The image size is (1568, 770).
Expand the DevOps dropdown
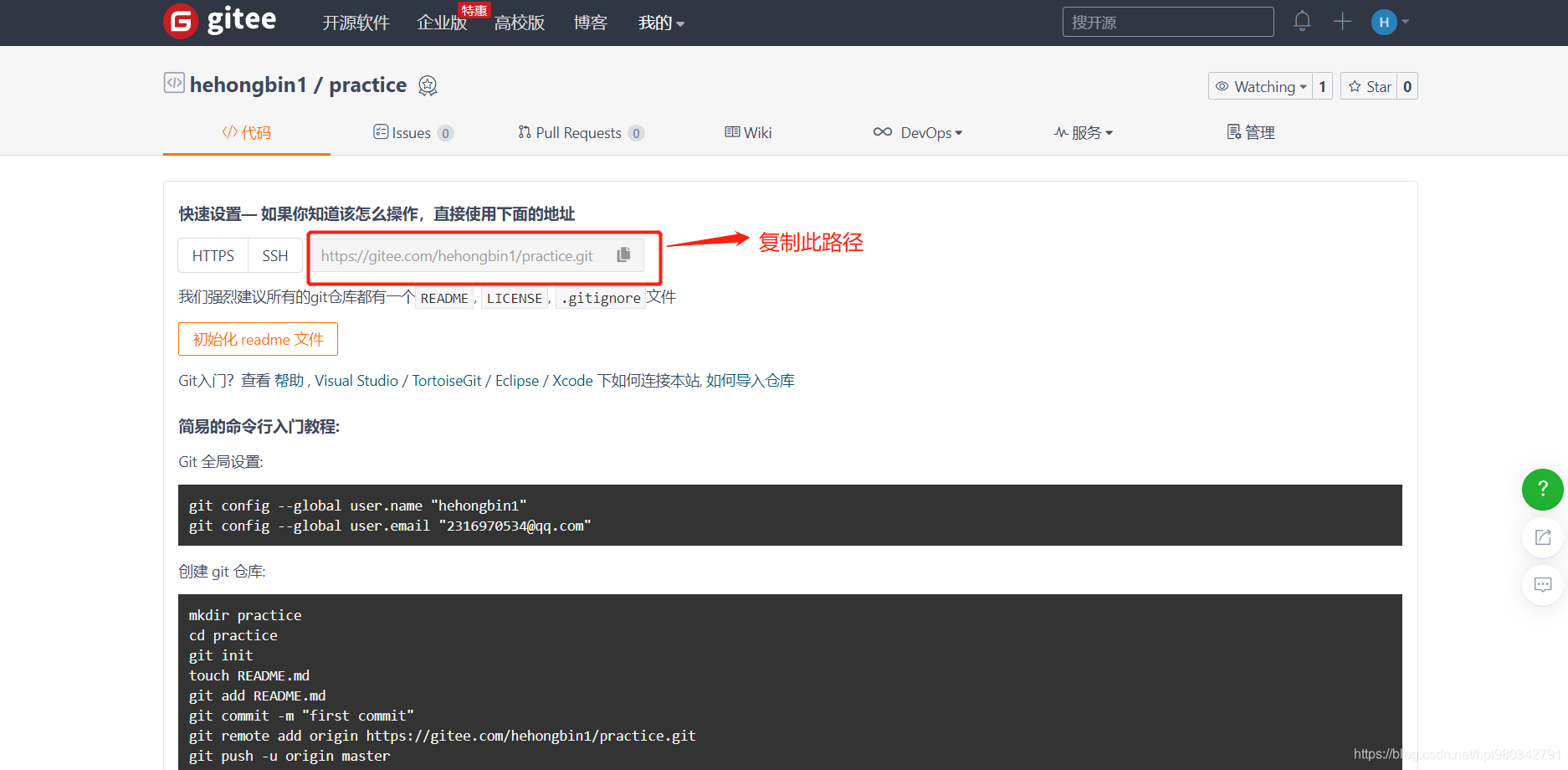pos(917,132)
